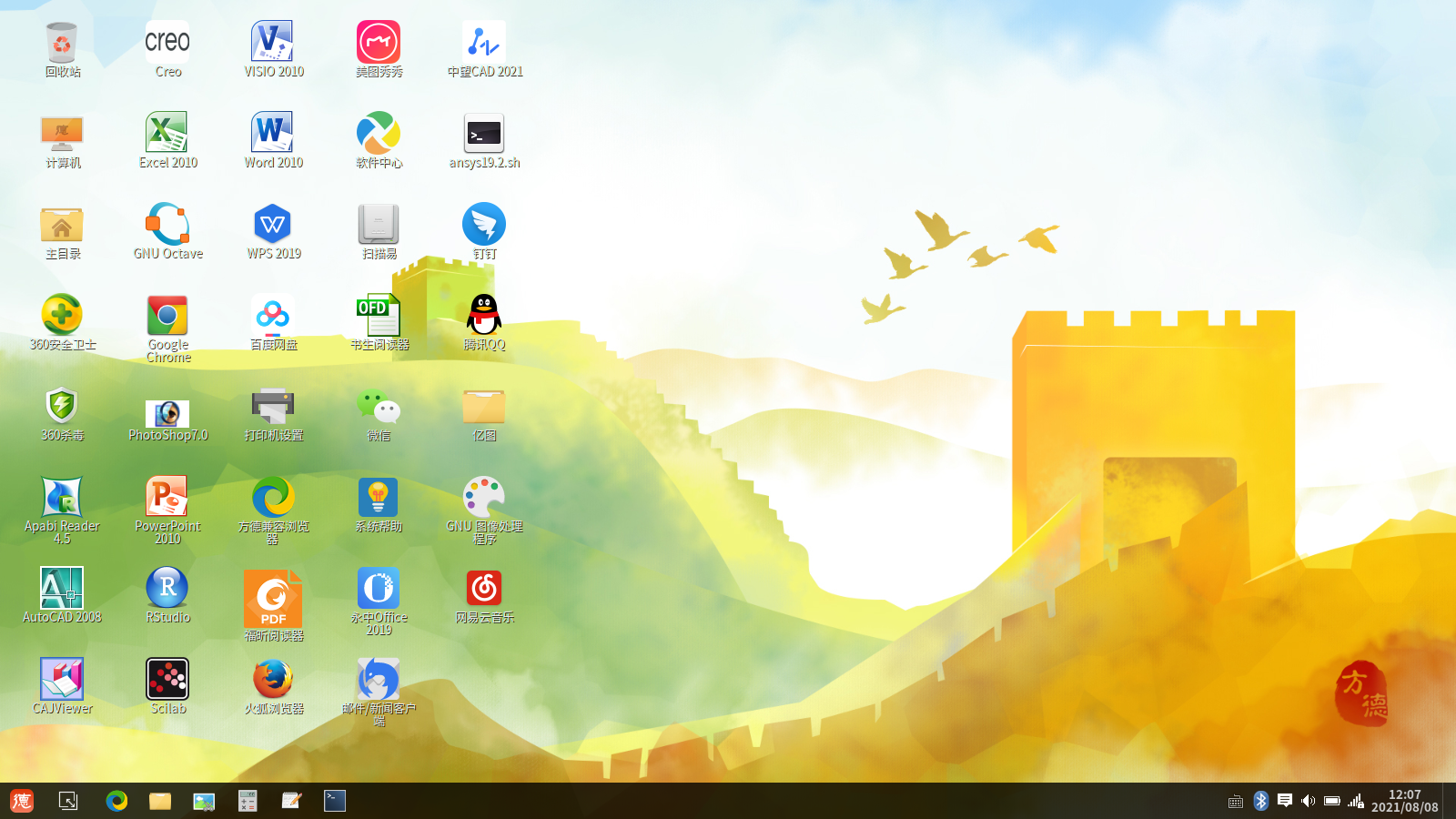Viewport: 1456px width, 819px height.
Task: Launch the 扫描易 scanner icon
Action: (379, 225)
